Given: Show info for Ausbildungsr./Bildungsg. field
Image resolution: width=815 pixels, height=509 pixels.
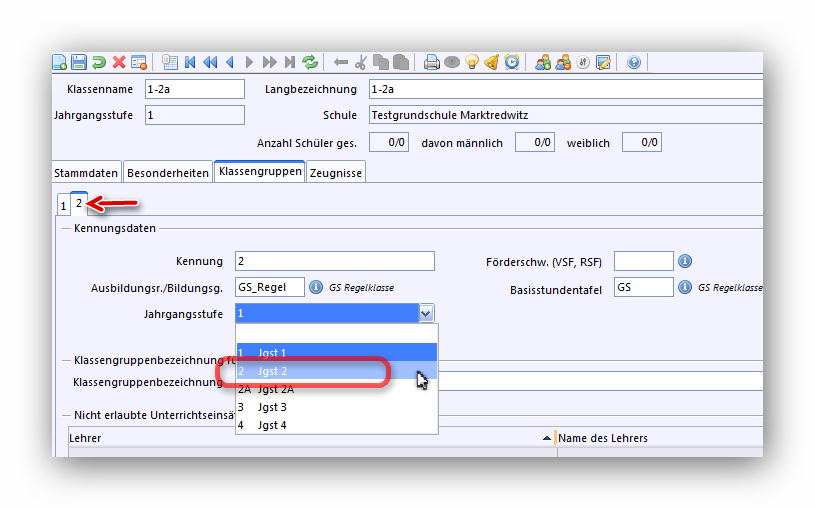Looking at the screenshot, I should 316,287.
